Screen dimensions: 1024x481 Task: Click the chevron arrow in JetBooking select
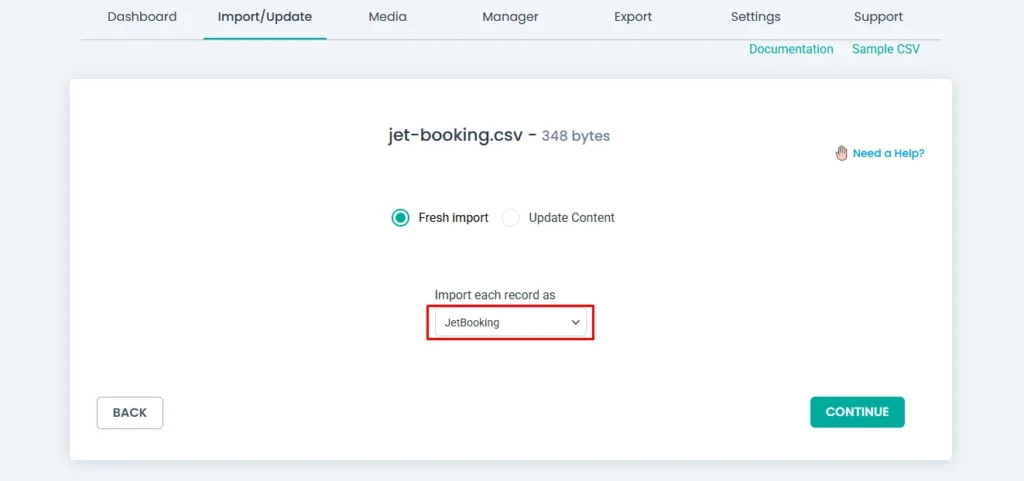(575, 323)
